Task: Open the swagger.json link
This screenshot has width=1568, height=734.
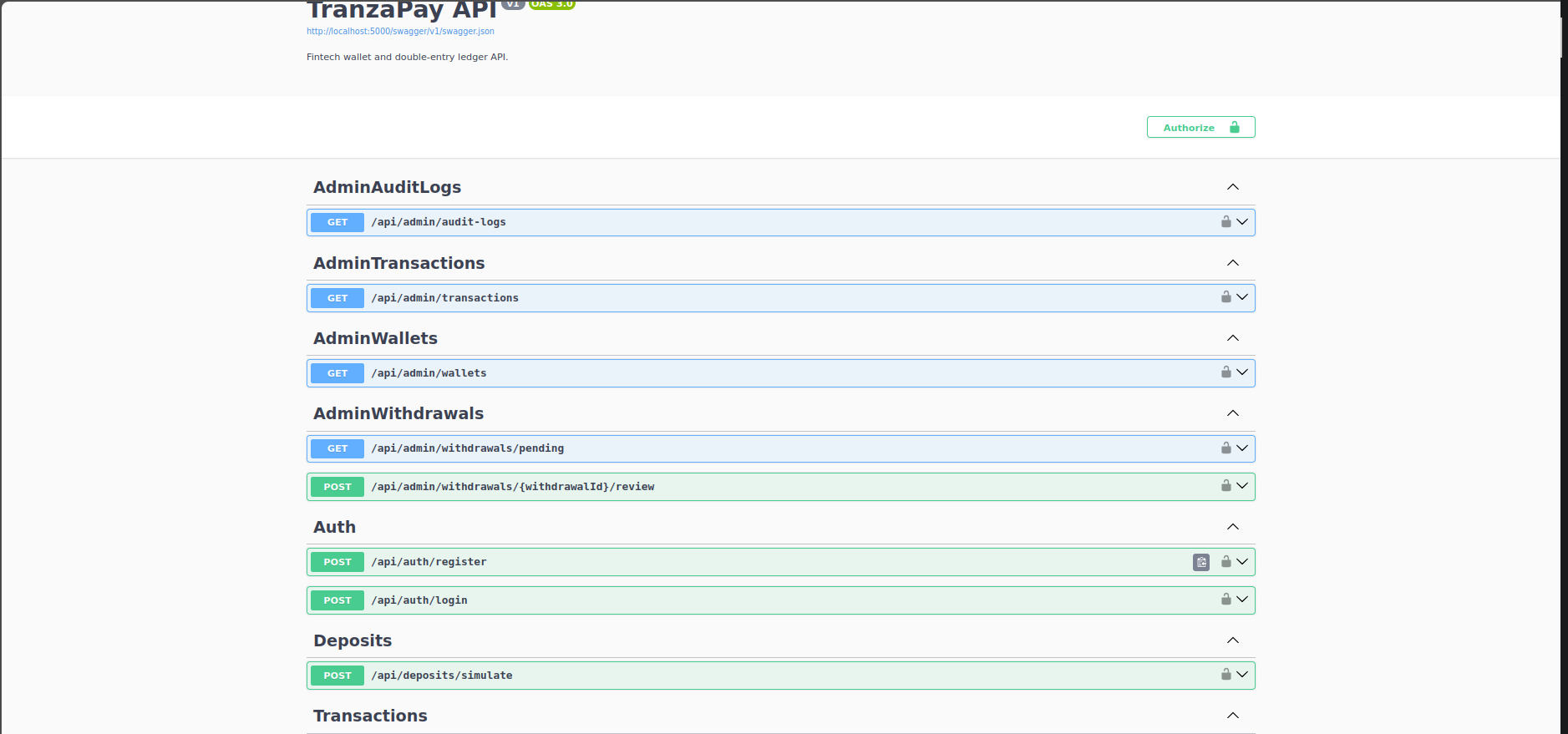Action: [x=400, y=32]
